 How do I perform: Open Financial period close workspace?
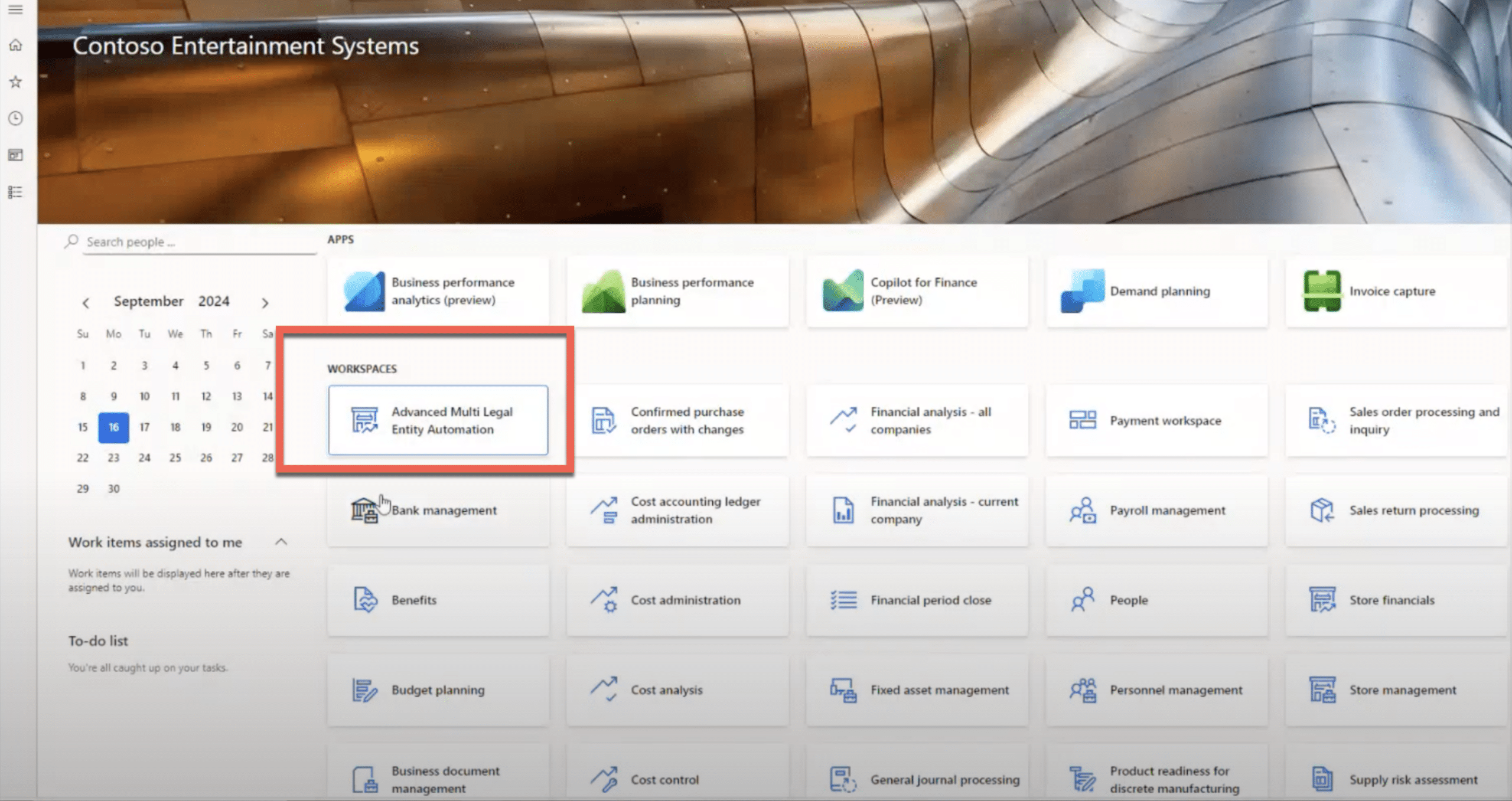click(x=917, y=600)
